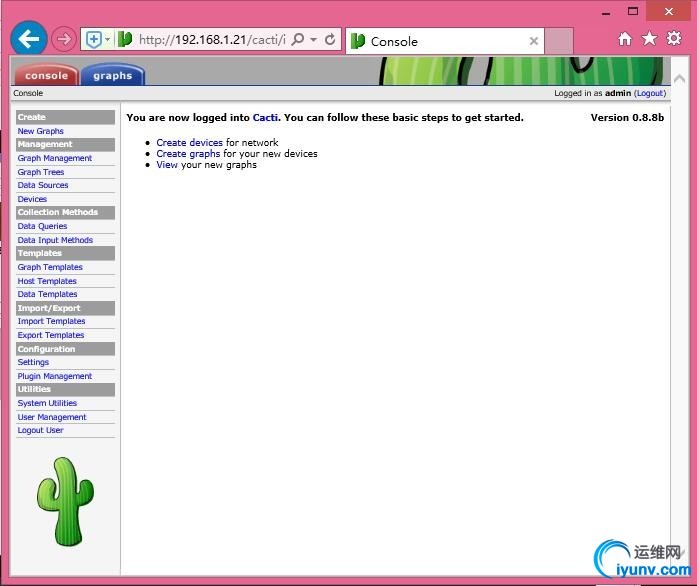
Task: Click the Create section header
Action: click(x=65, y=117)
